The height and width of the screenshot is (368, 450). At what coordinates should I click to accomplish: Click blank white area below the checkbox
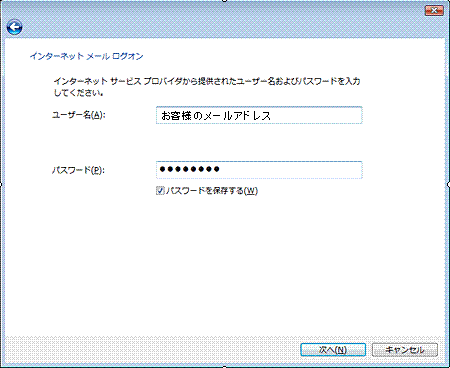tap(225, 267)
